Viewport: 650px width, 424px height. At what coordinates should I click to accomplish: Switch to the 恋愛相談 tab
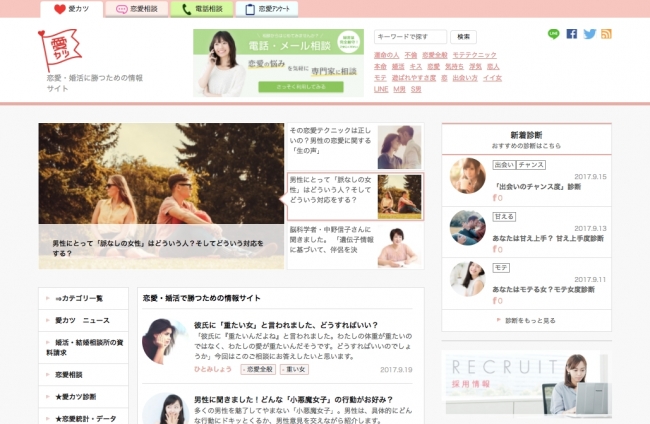click(x=137, y=9)
